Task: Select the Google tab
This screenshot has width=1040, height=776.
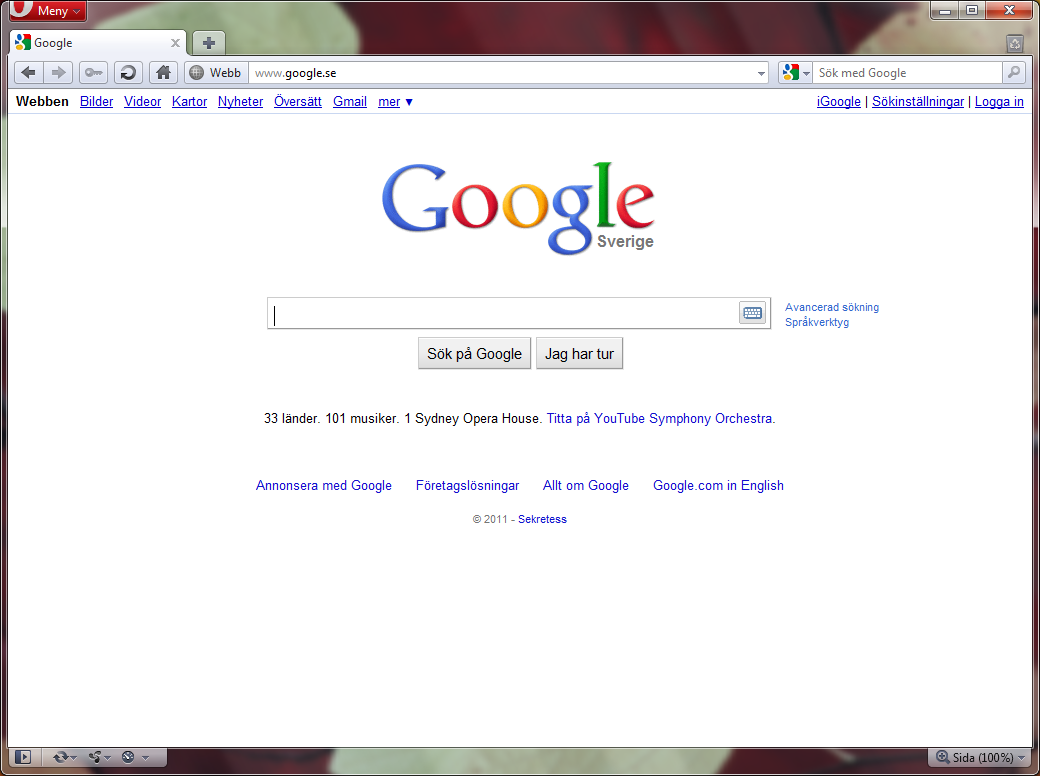Action: (98, 43)
